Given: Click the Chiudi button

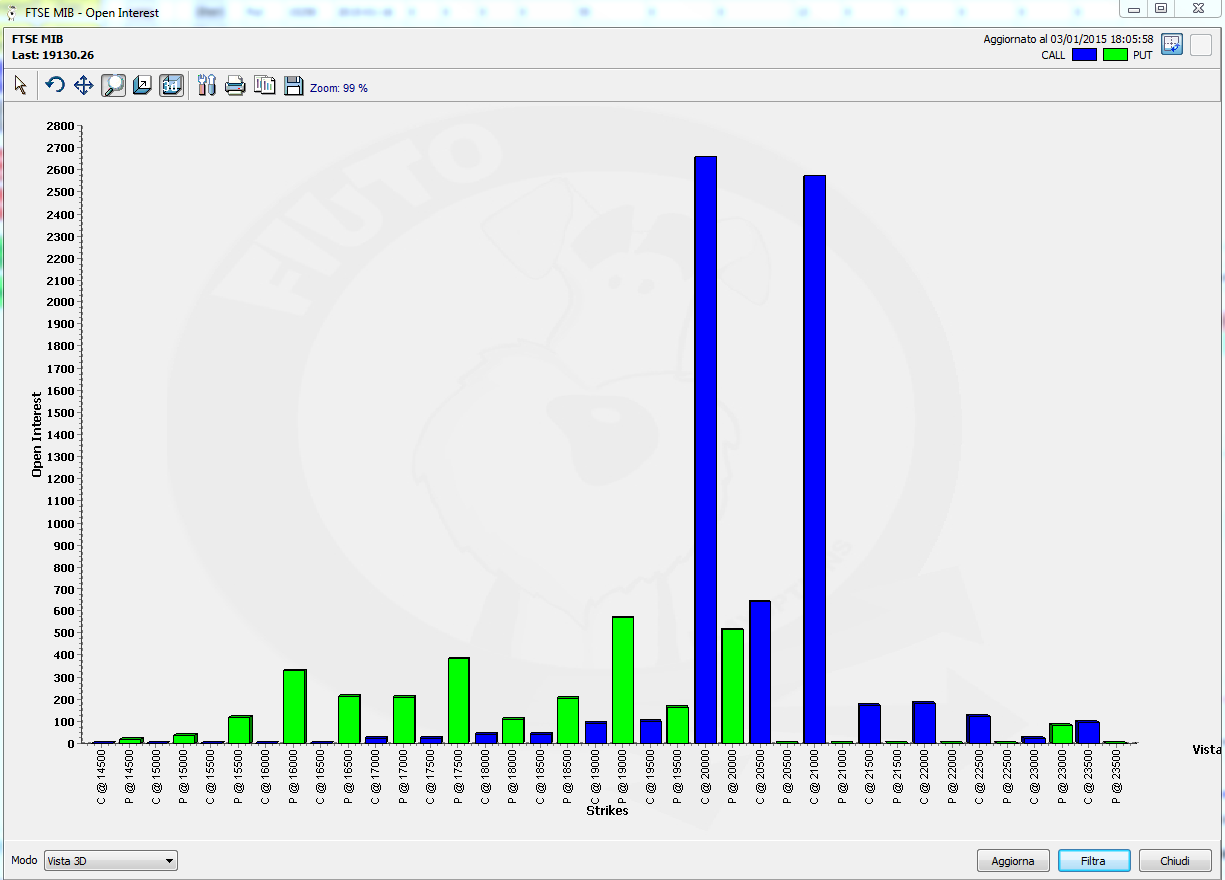Looking at the screenshot, I should point(1175,860).
